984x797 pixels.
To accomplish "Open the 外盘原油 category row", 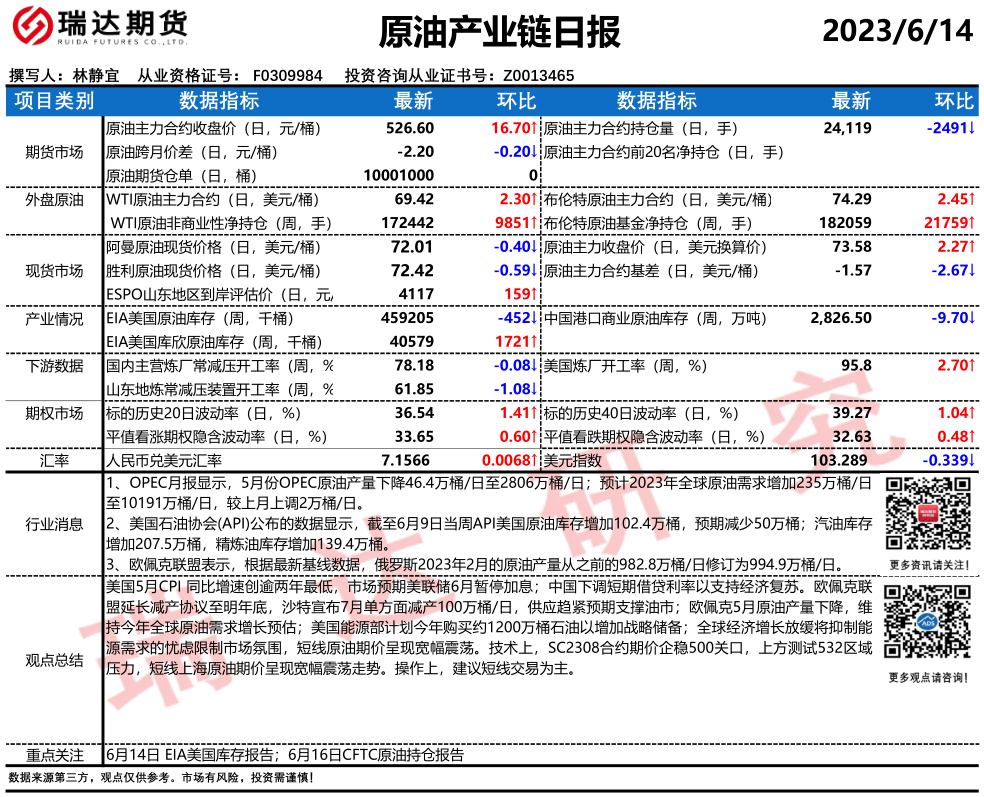I will [x=54, y=200].
